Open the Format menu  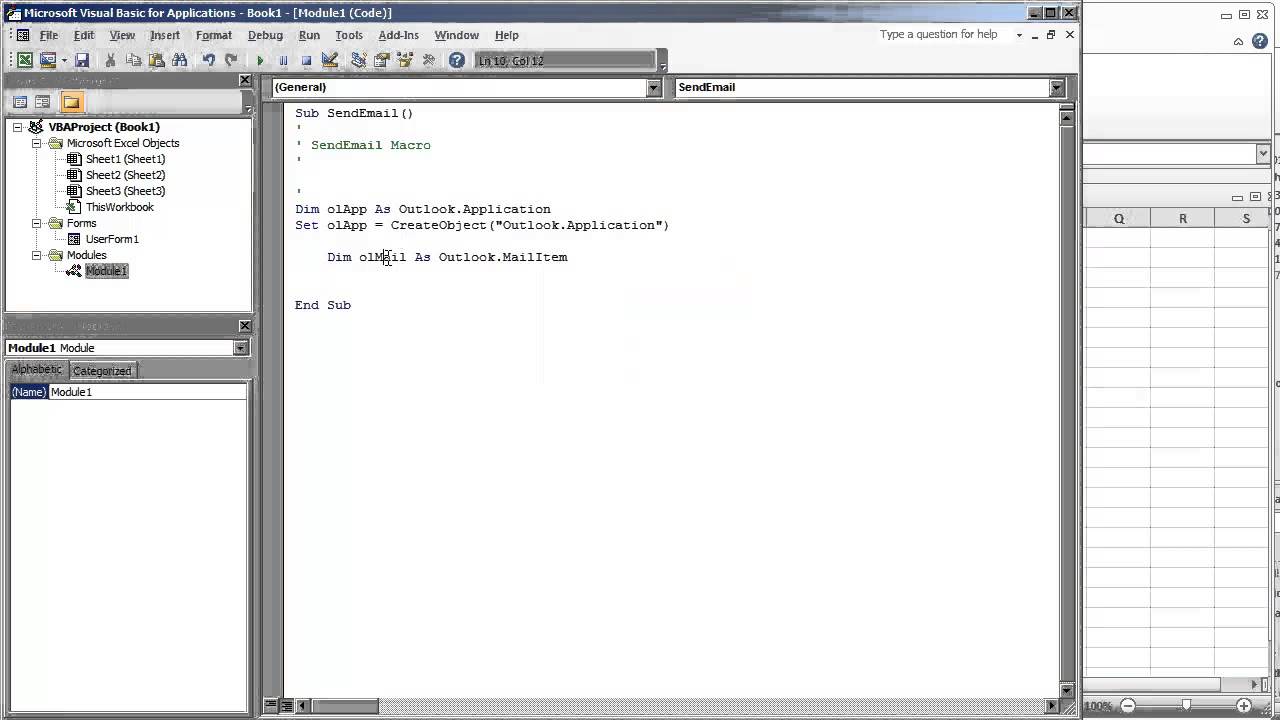[214, 35]
